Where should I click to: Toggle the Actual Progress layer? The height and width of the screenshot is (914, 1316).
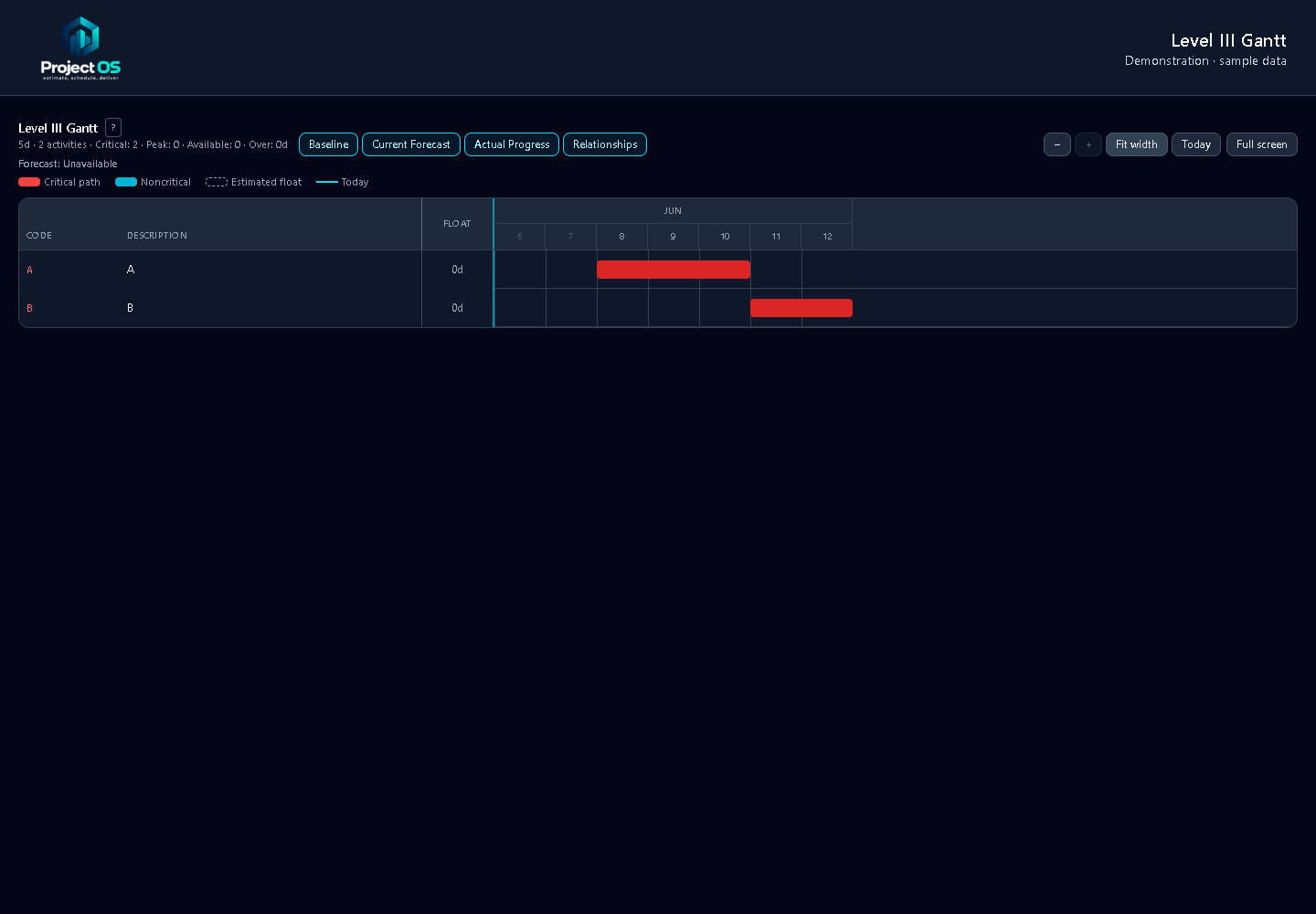(512, 144)
